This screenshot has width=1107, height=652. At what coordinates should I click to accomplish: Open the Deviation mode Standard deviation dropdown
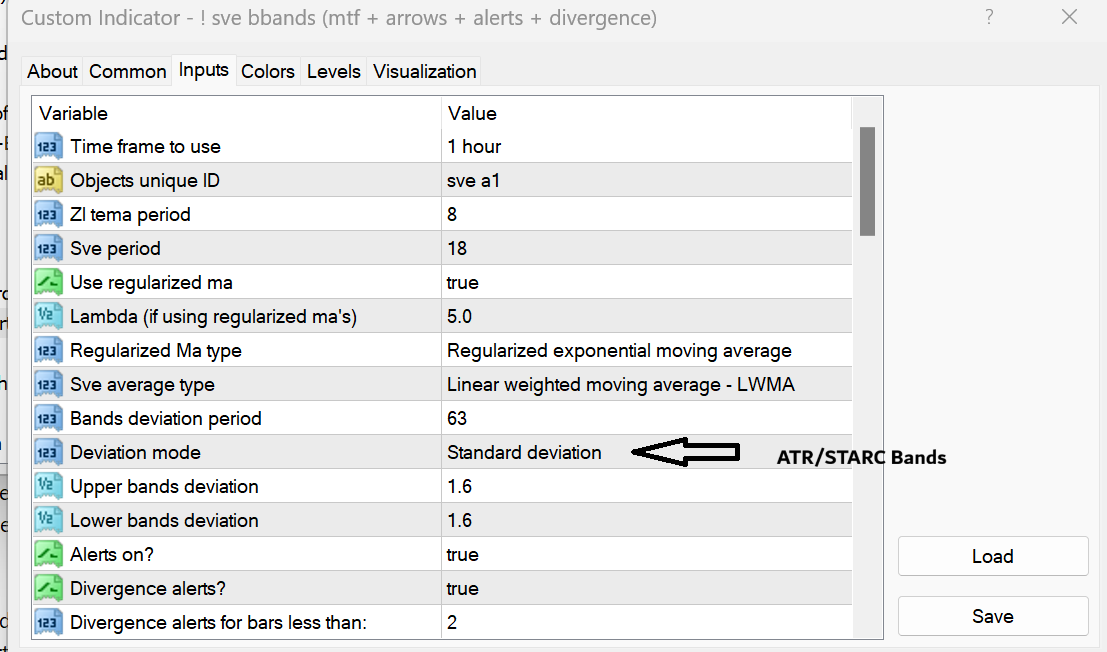point(524,453)
